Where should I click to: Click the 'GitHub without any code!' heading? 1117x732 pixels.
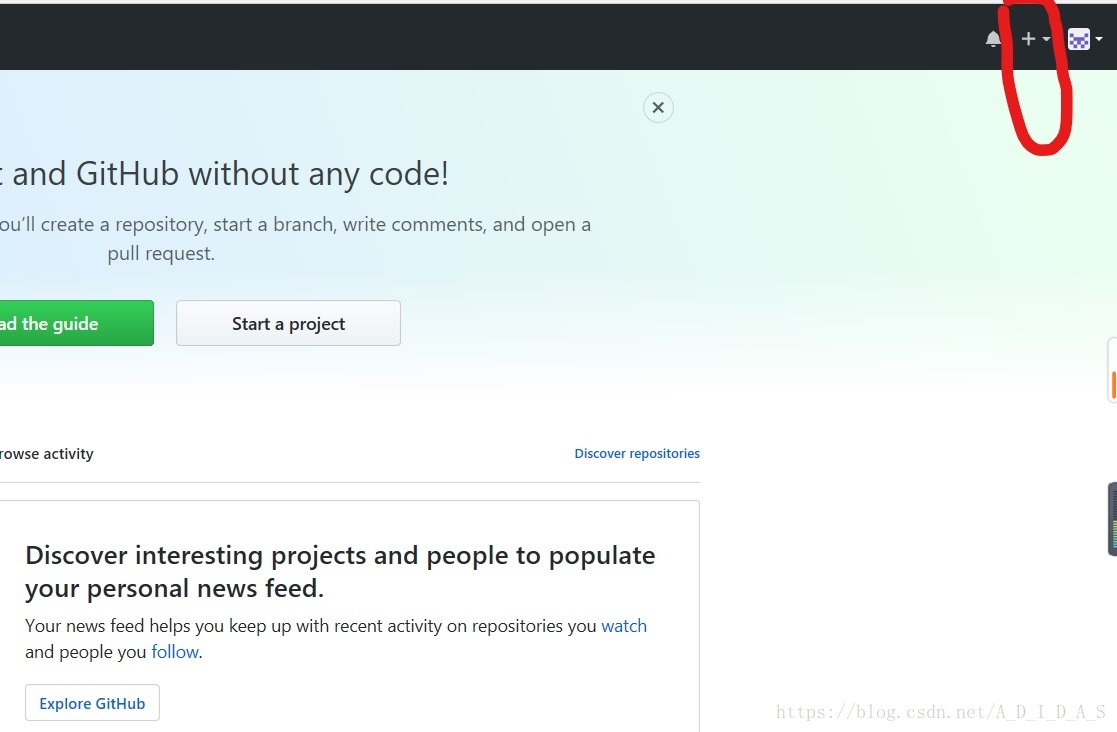click(224, 174)
